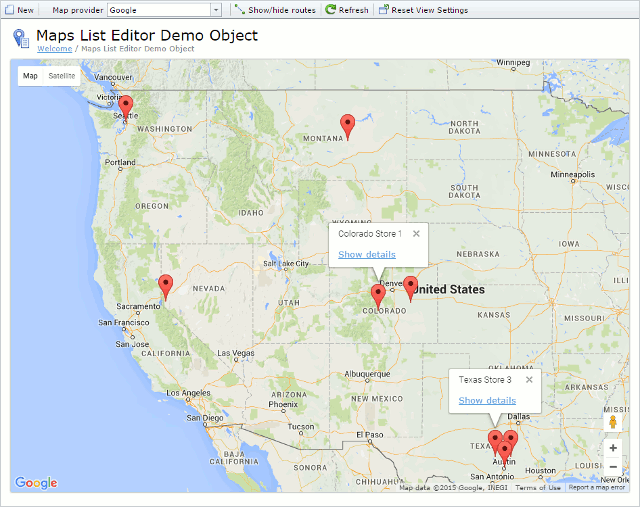640x507 pixels.
Task: Click the Albuquerque map label
Action: pos(367,374)
